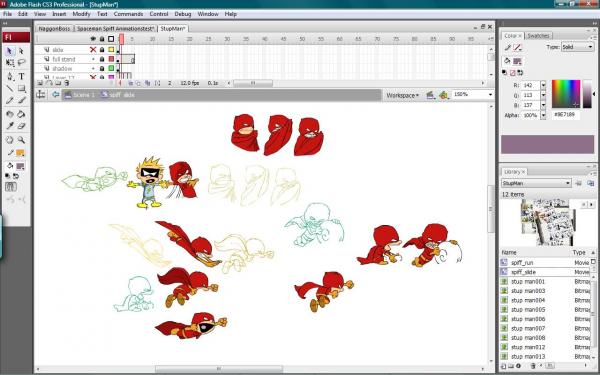Select the Line tool
This screenshot has width=600, height=375.
[10, 89]
